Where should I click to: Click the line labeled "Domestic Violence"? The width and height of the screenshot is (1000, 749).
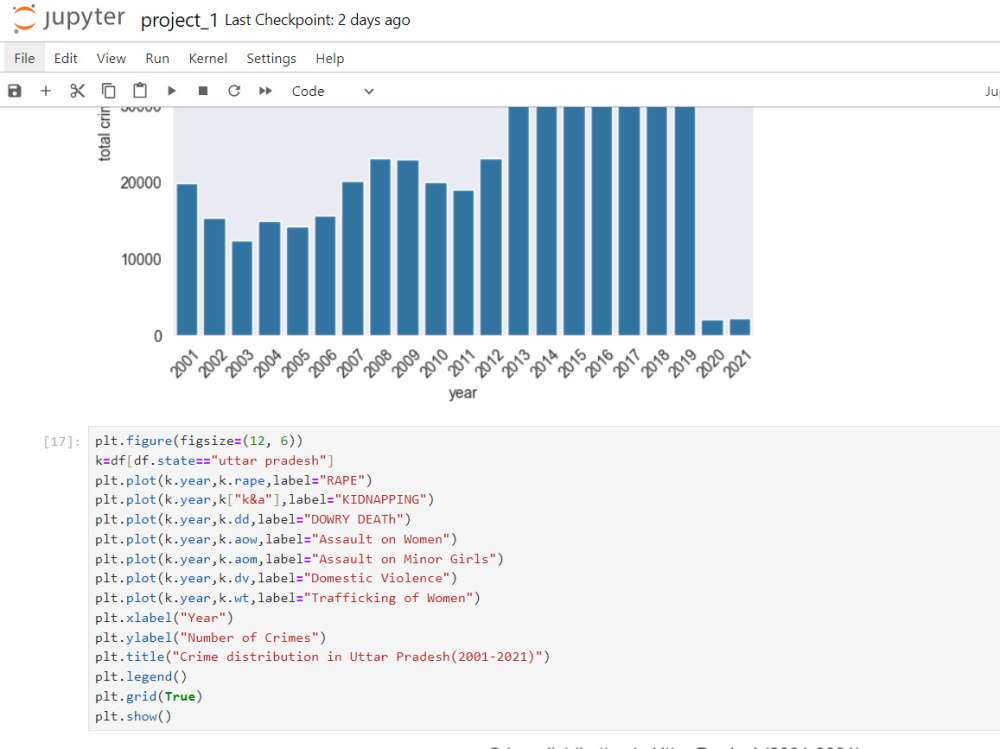276,578
